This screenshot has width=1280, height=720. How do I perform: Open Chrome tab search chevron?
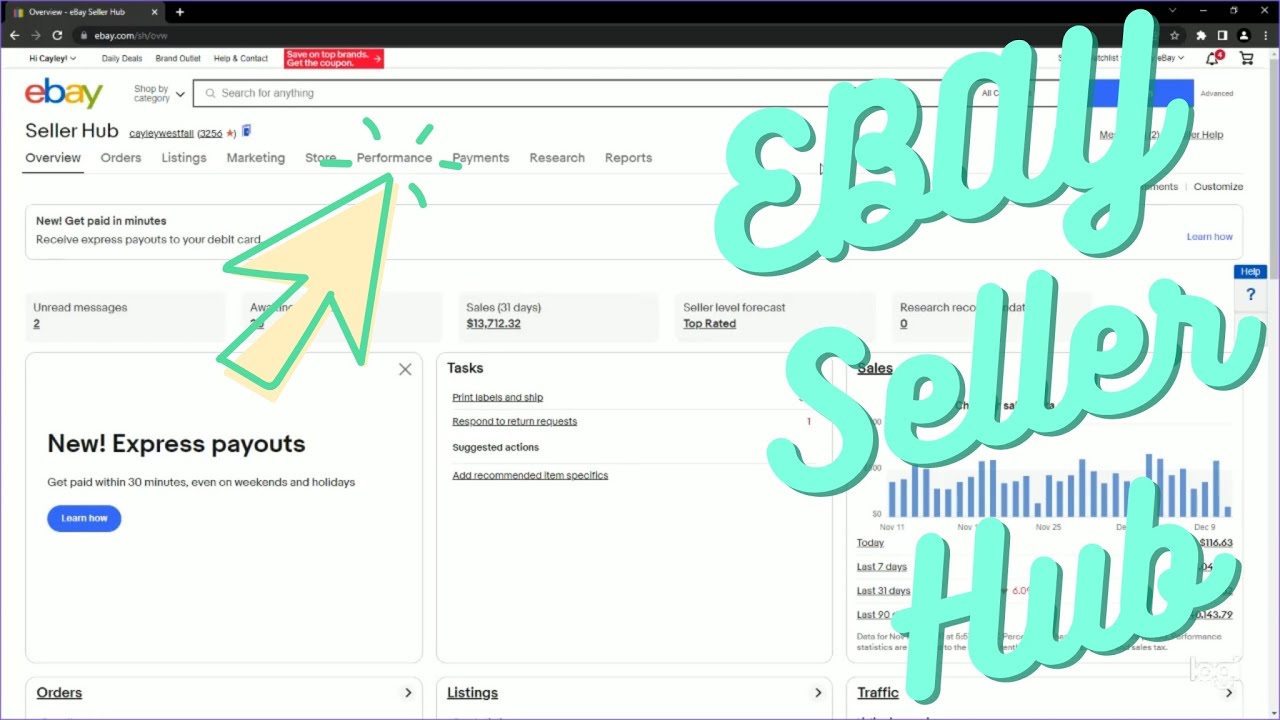pos(1173,11)
